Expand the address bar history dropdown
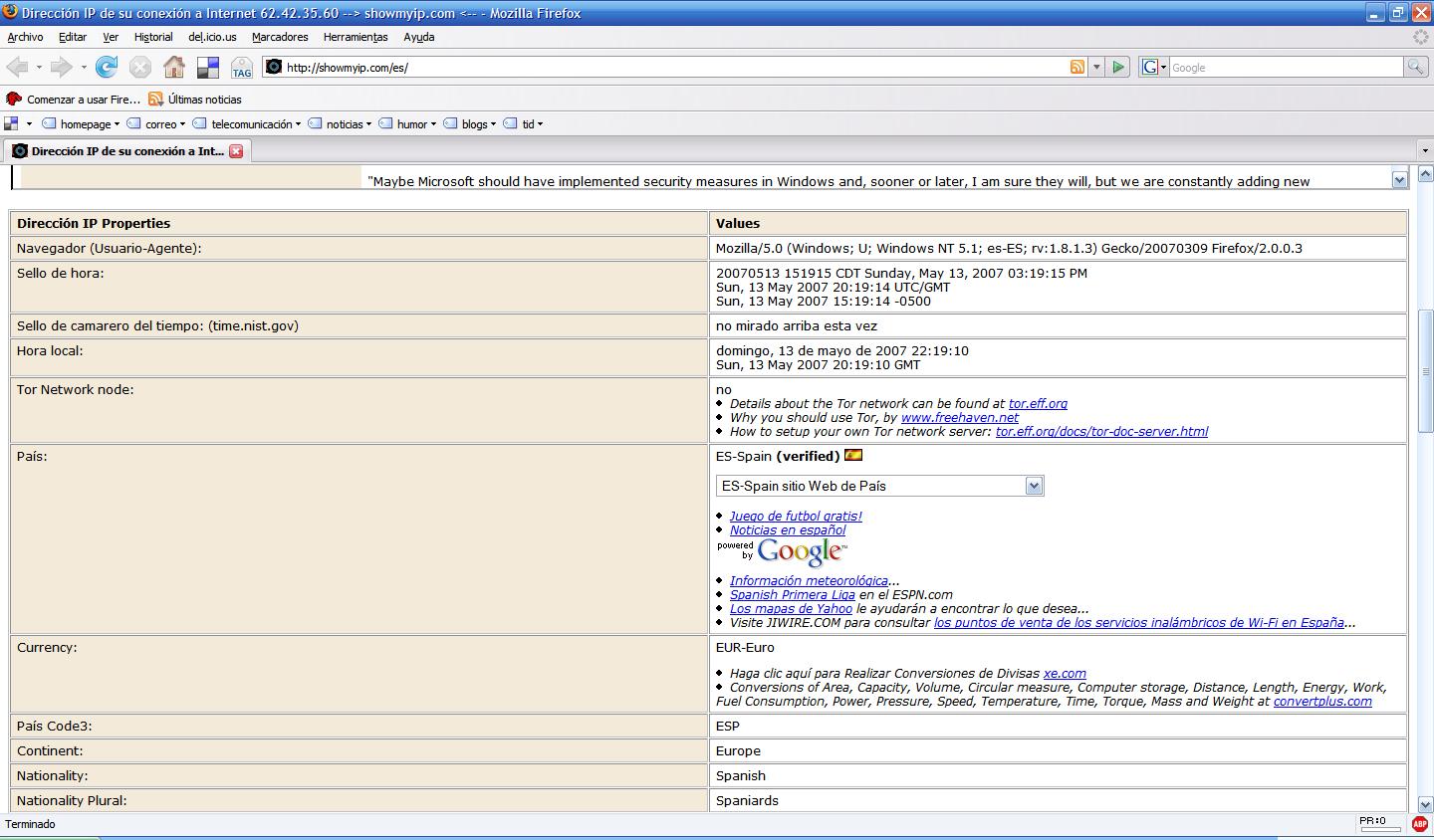The height and width of the screenshot is (840, 1434). pyautogui.click(x=1096, y=67)
